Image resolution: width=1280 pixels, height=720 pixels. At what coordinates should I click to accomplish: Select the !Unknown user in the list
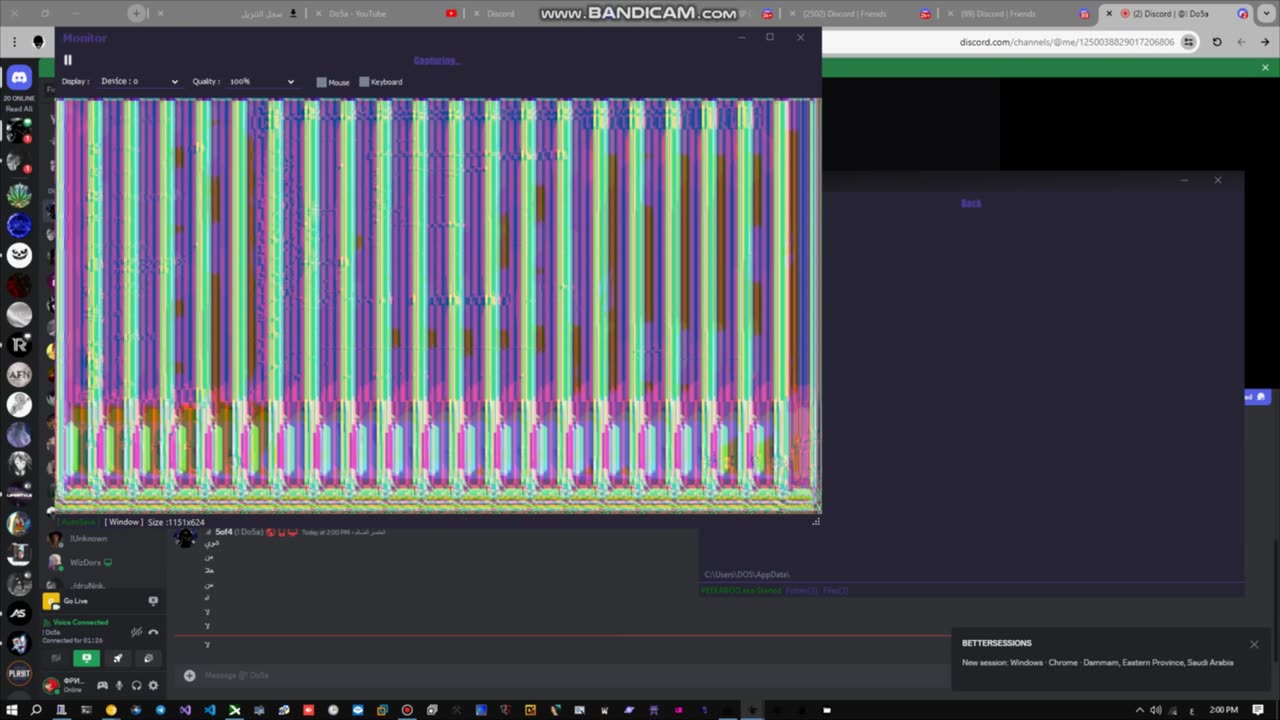click(x=88, y=539)
